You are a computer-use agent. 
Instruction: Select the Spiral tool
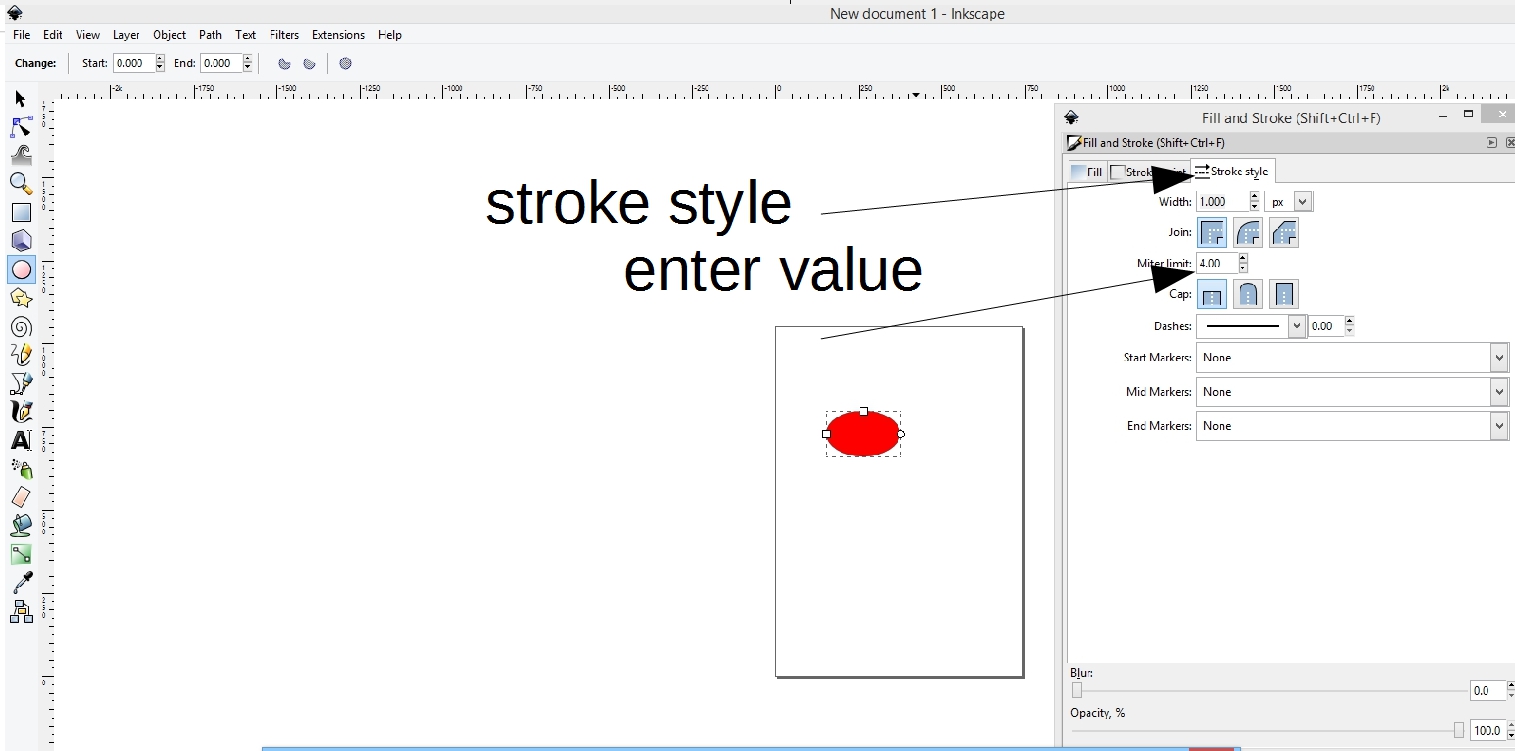coord(20,326)
